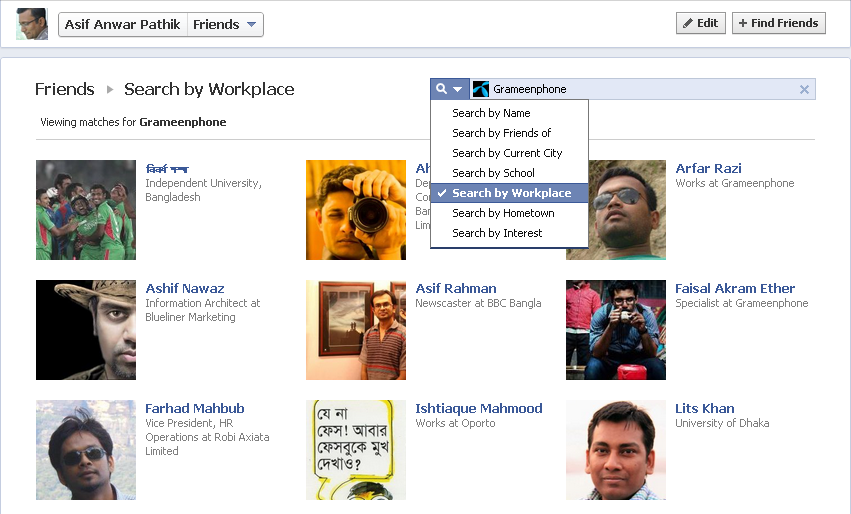Open Ishtiaque Mahmood's profile link

pos(479,408)
